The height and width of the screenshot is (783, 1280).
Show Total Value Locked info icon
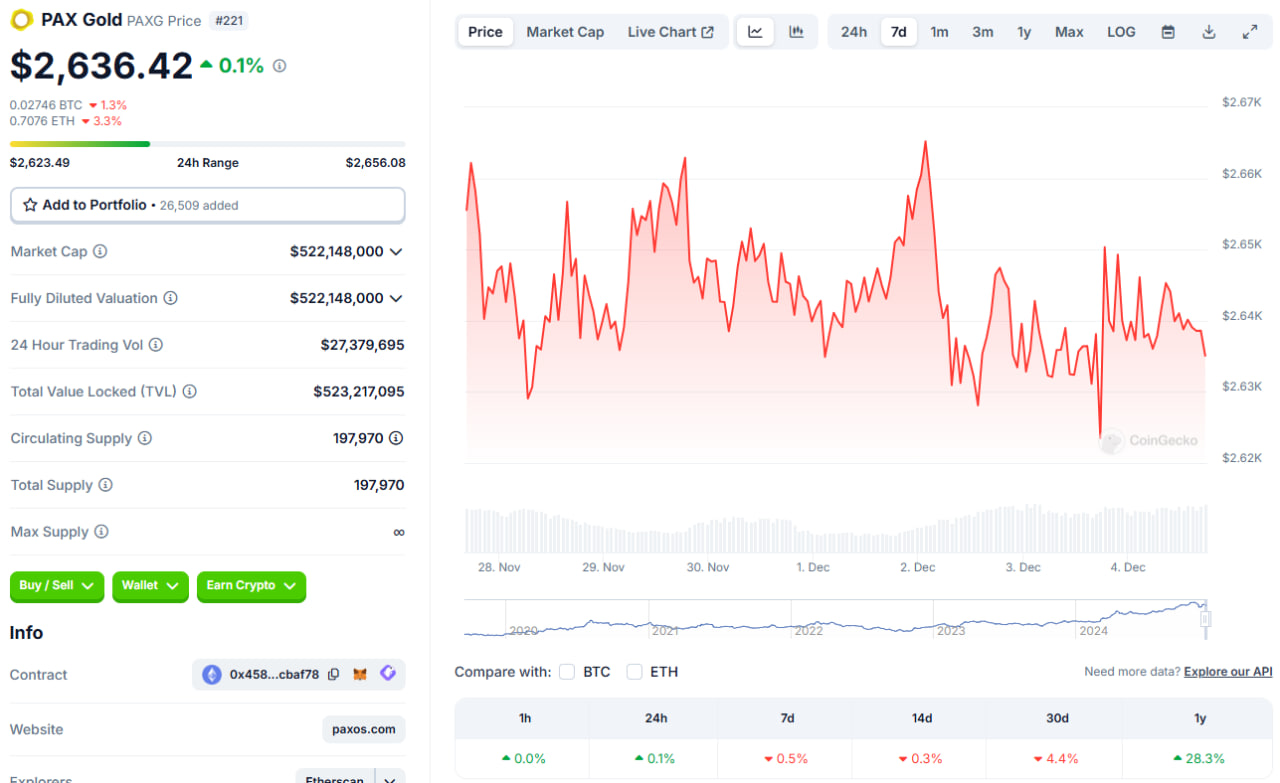tap(189, 391)
